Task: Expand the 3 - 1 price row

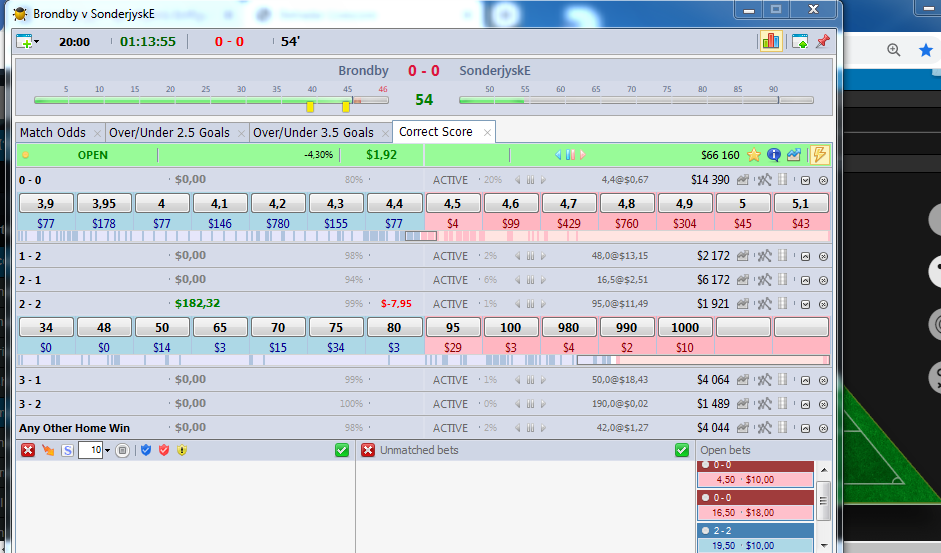Action: tap(805, 380)
